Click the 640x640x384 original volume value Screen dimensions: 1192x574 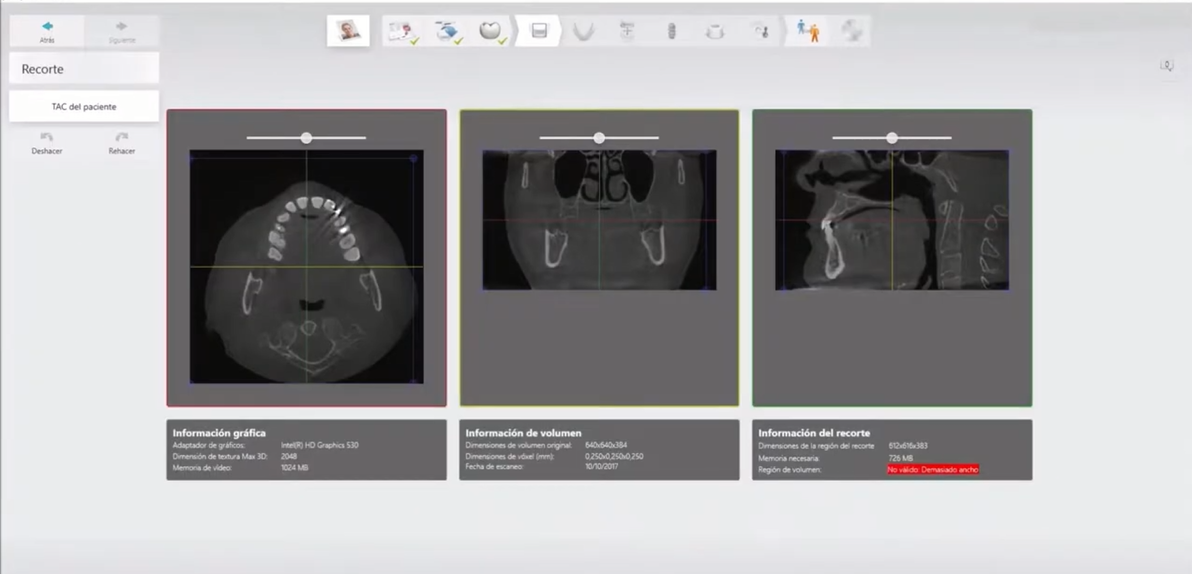tap(606, 445)
